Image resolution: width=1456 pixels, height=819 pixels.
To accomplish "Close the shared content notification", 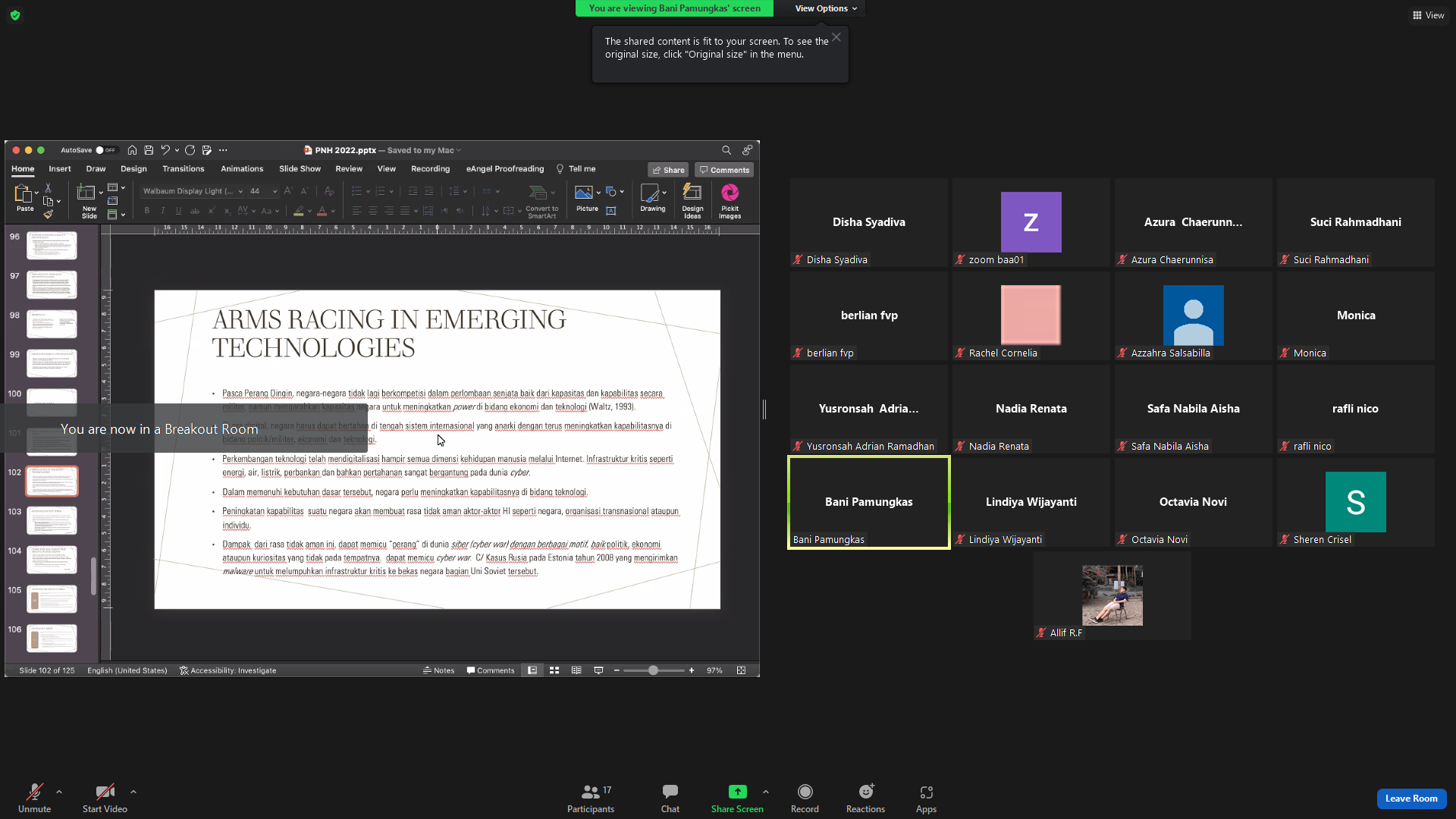I will [x=836, y=37].
